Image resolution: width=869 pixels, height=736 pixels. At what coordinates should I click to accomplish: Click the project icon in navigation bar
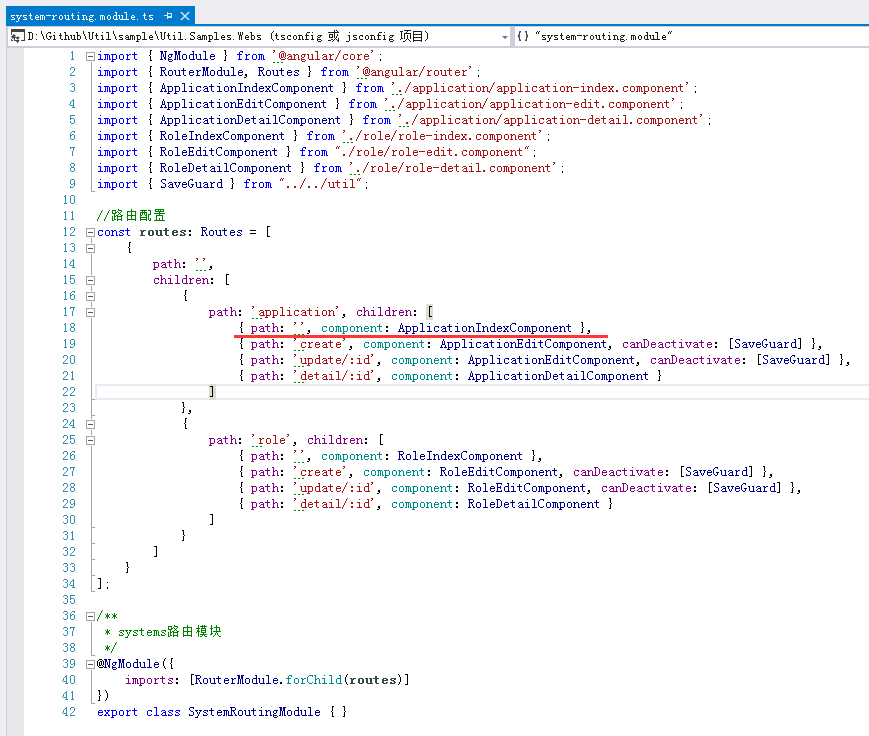tap(17, 37)
